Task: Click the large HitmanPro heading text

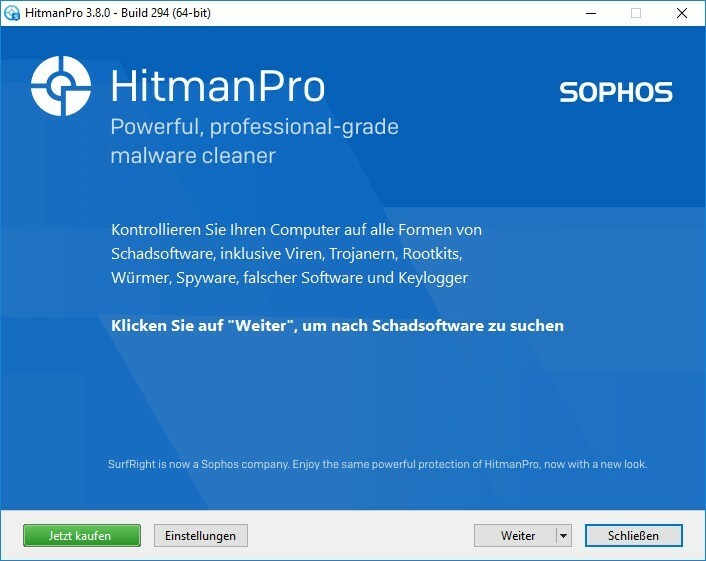Action: pos(217,86)
